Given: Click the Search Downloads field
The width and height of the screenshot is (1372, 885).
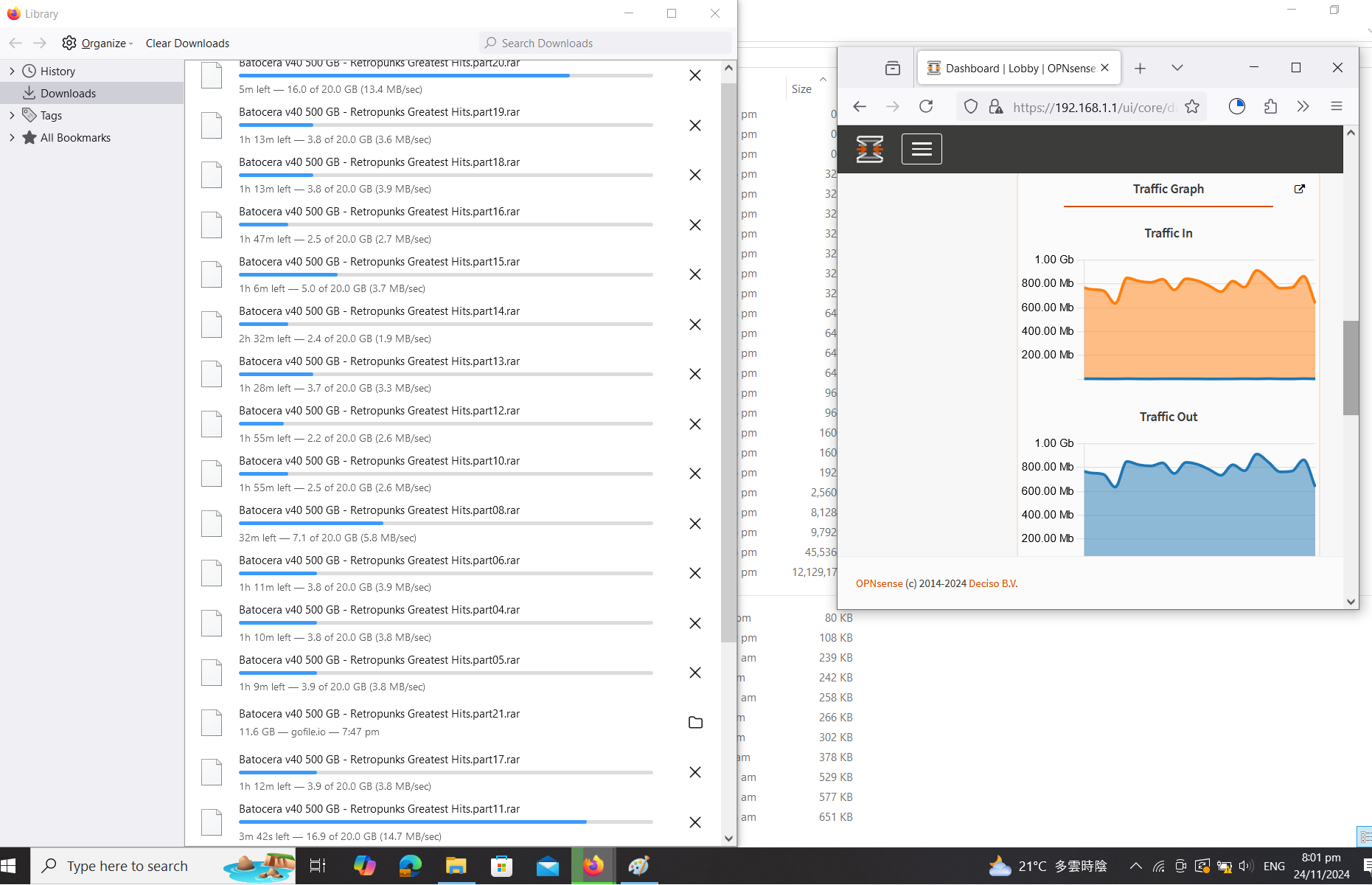Looking at the screenshot, I should [605, 43].
